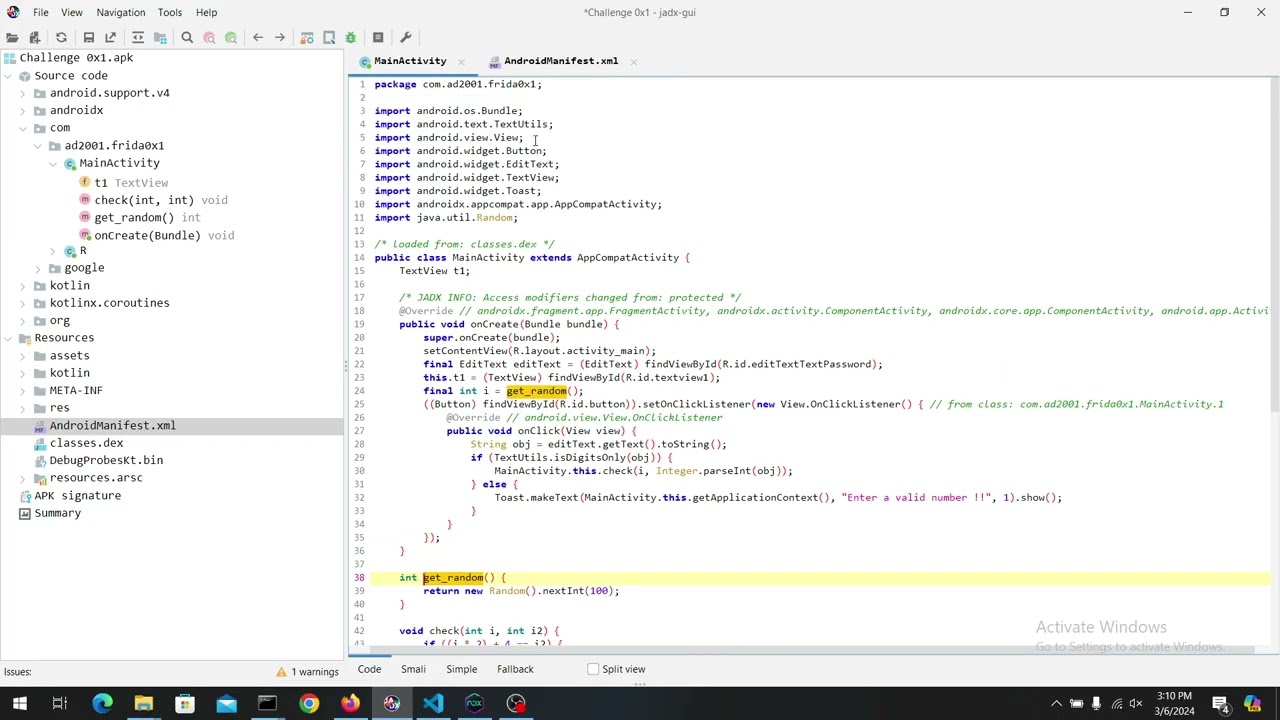Expand the android.support.v4 package
Viewport: 1280px width, 720px height.
pyautogui.click(x=23, y=93)
